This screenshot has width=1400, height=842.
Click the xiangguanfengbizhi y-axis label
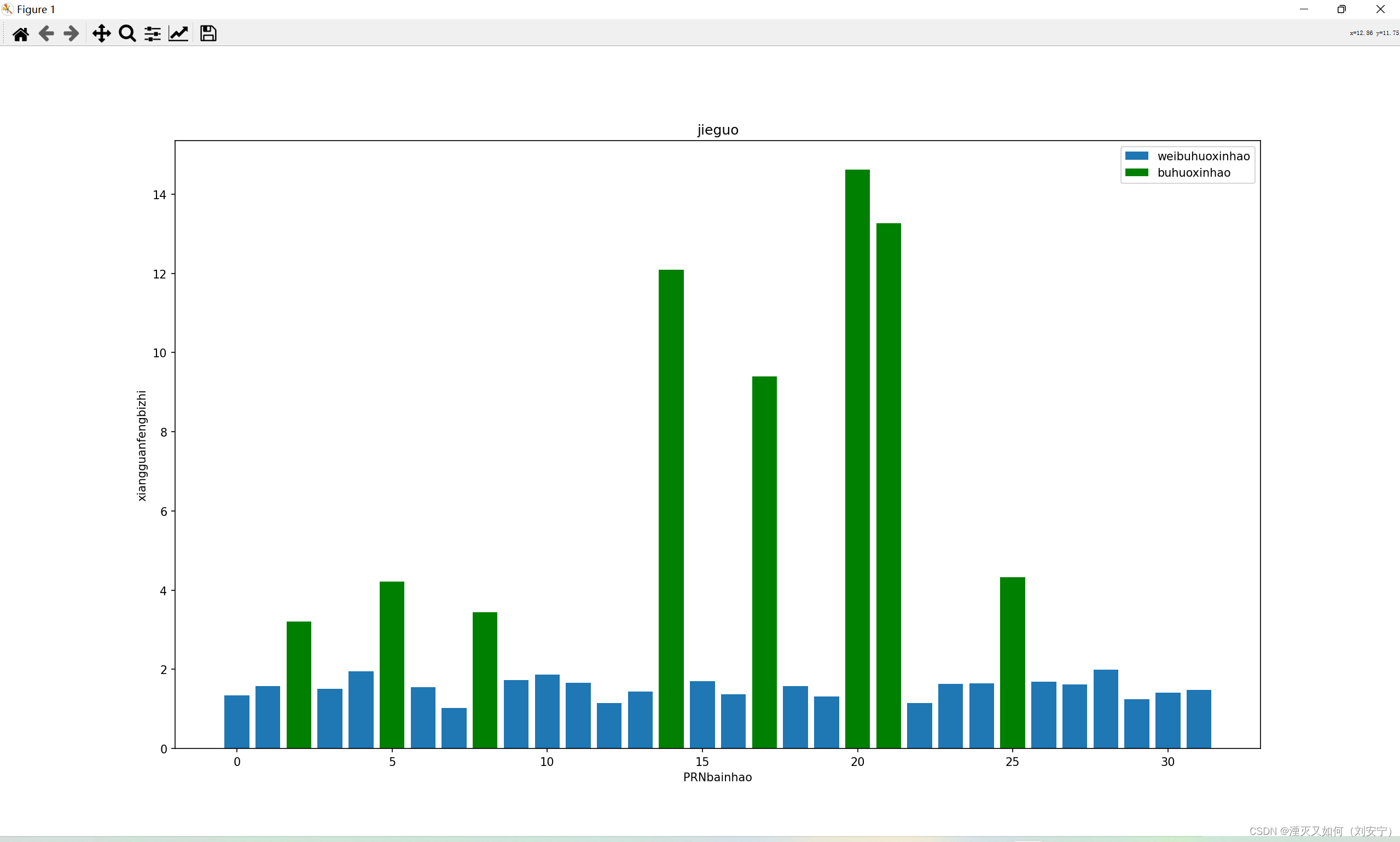coord(141,445)
